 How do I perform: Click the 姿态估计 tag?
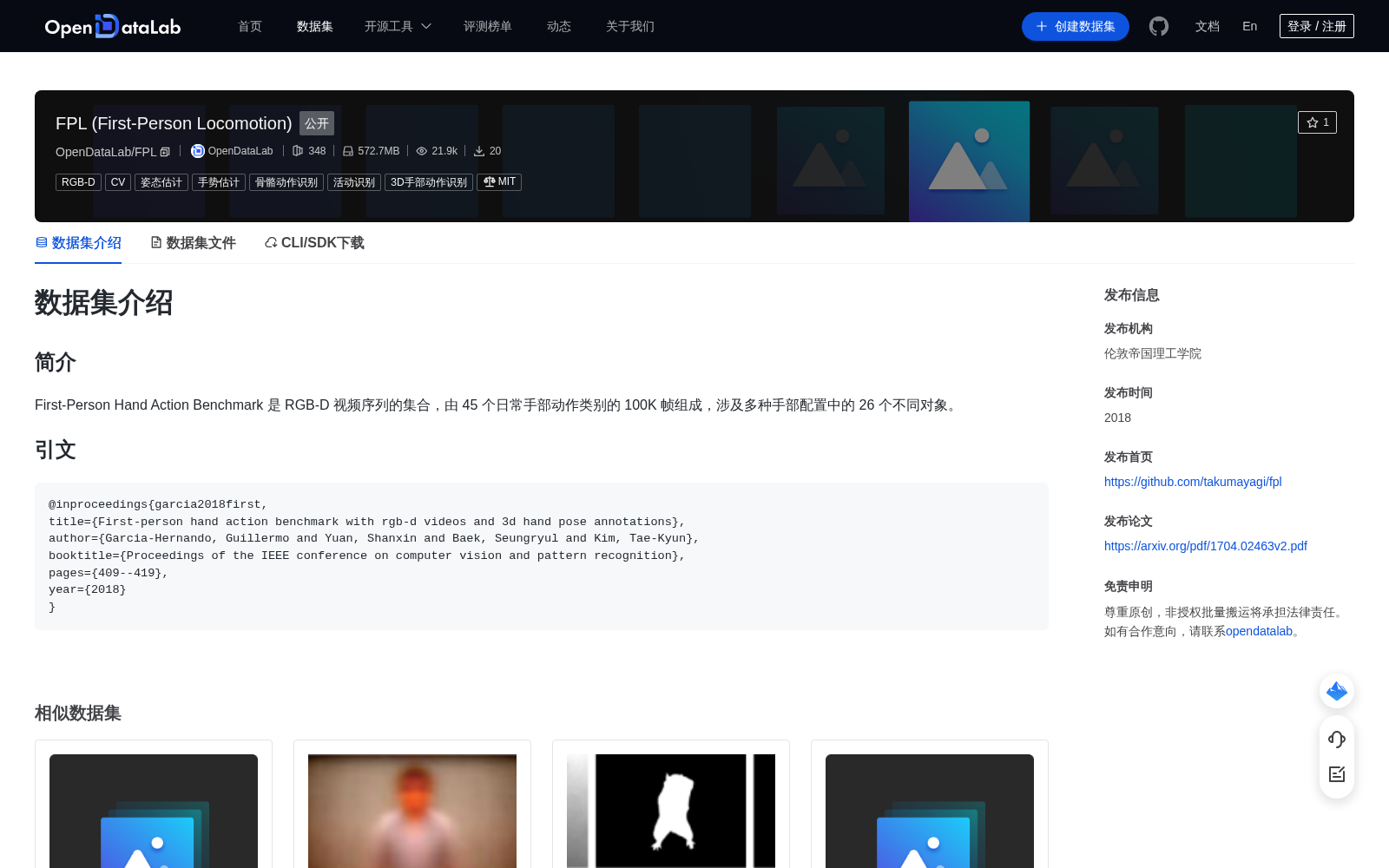(161, 182)
